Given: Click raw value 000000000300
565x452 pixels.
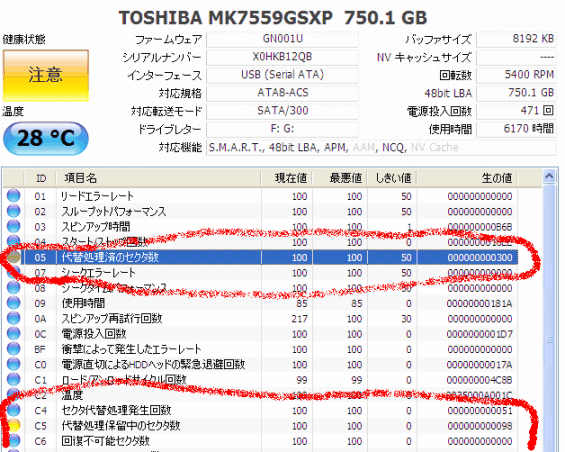Looking at the screenshot, I should pos(480,257).
